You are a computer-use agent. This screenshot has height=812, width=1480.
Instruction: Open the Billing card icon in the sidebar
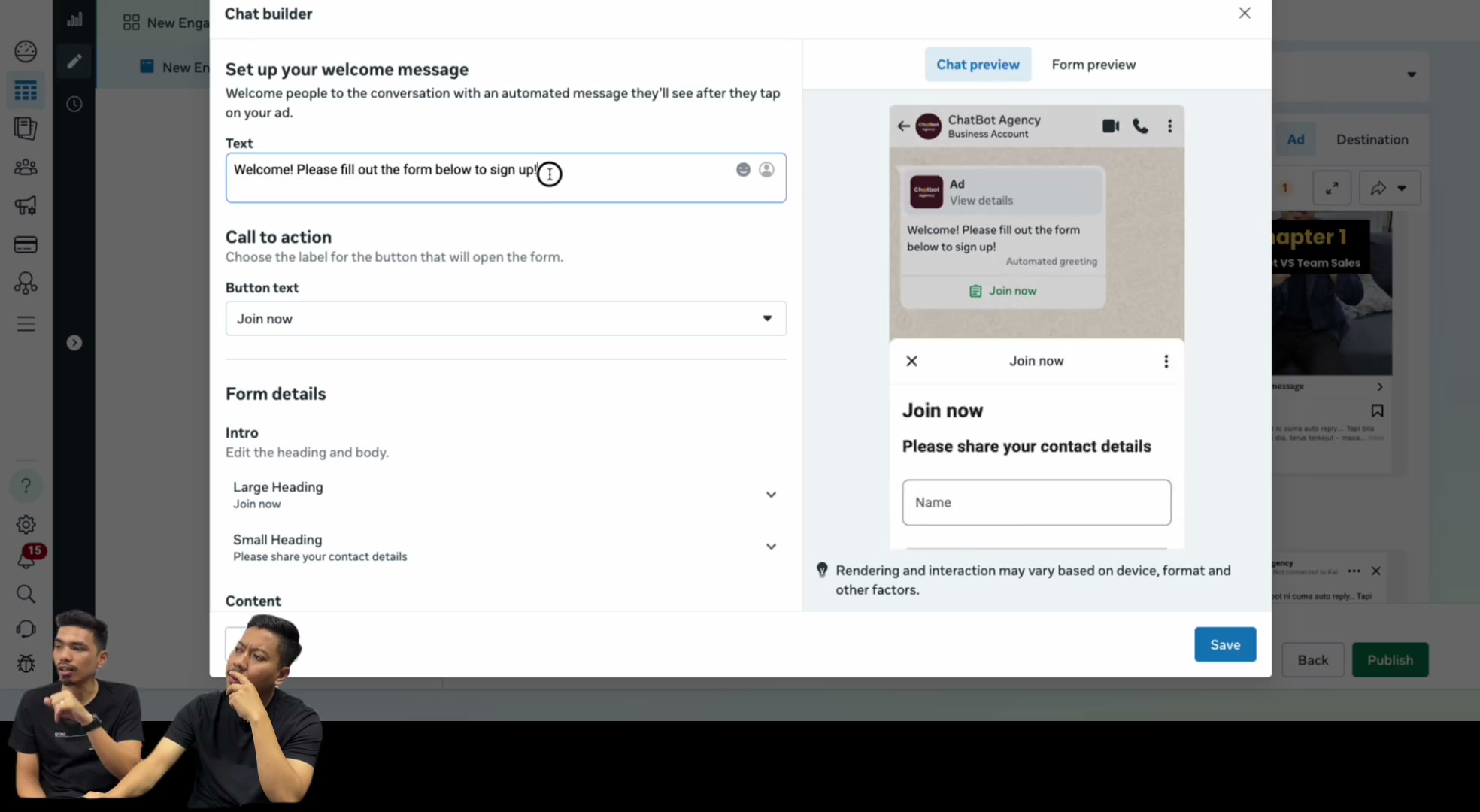26,244
